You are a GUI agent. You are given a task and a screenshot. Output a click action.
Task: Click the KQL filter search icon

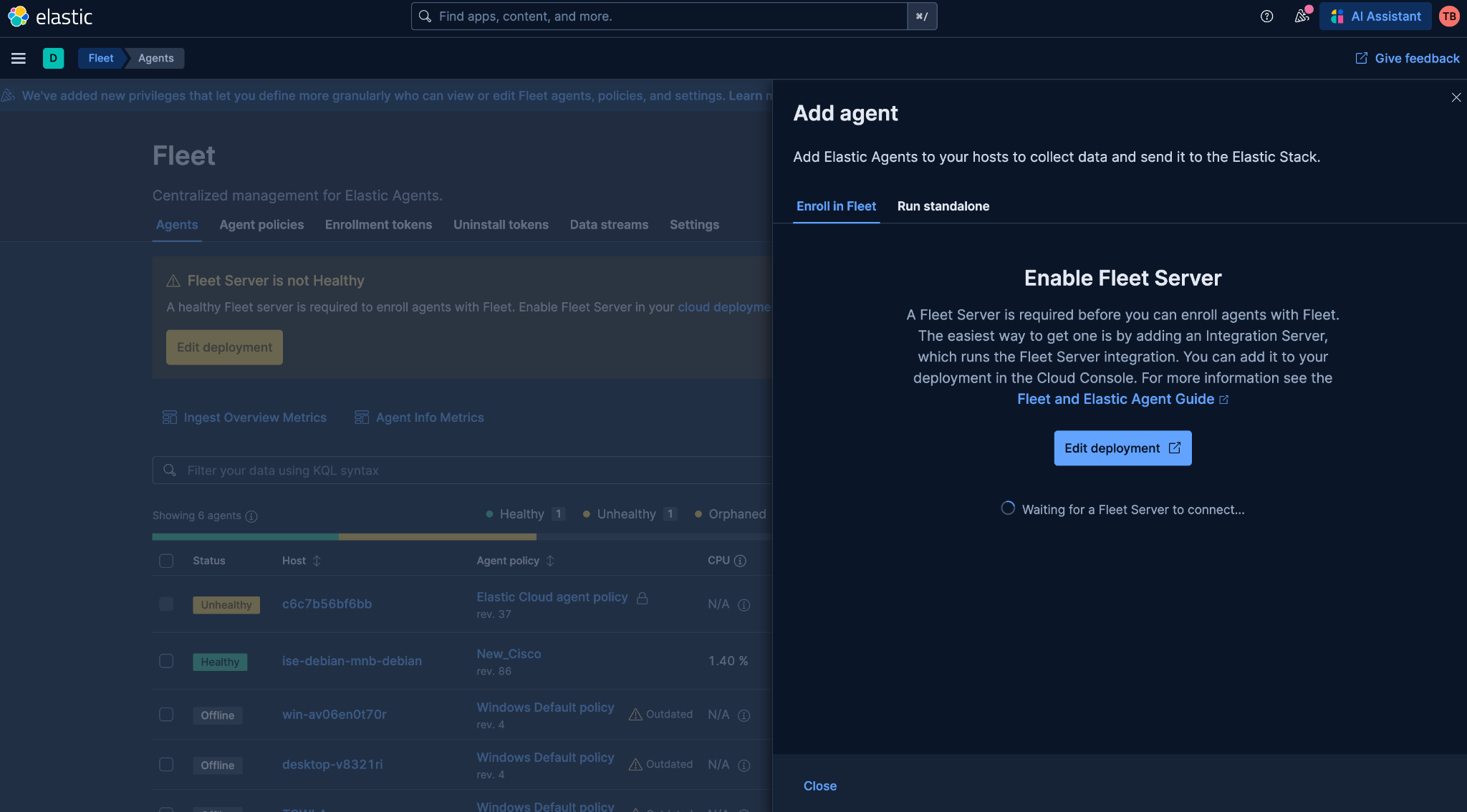point(170,470)
